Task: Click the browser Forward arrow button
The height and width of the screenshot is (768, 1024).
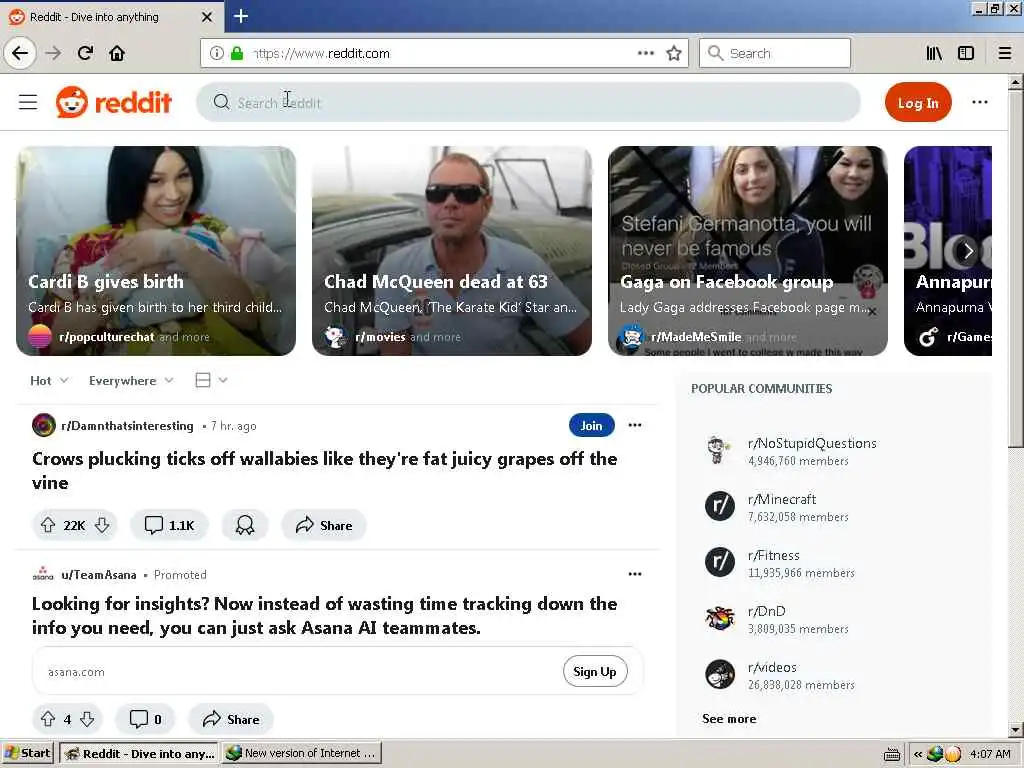Action: 53,53
